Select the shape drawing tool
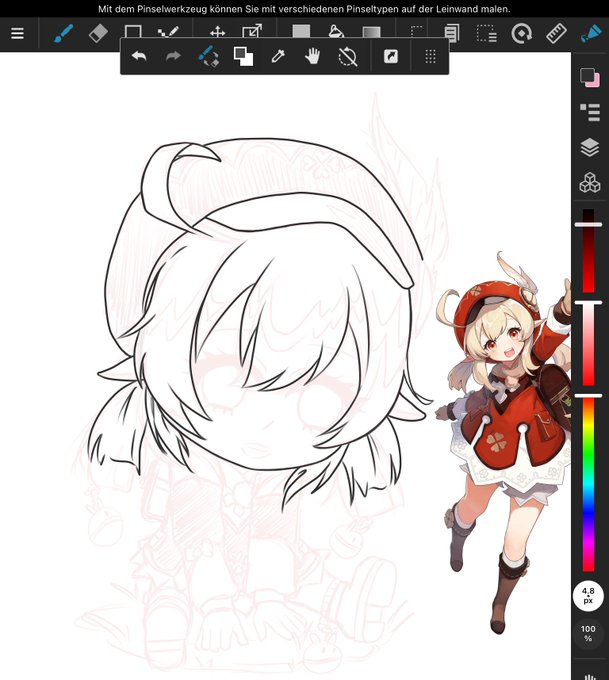This screenshot has width=609, height=680. pos(133,32)
